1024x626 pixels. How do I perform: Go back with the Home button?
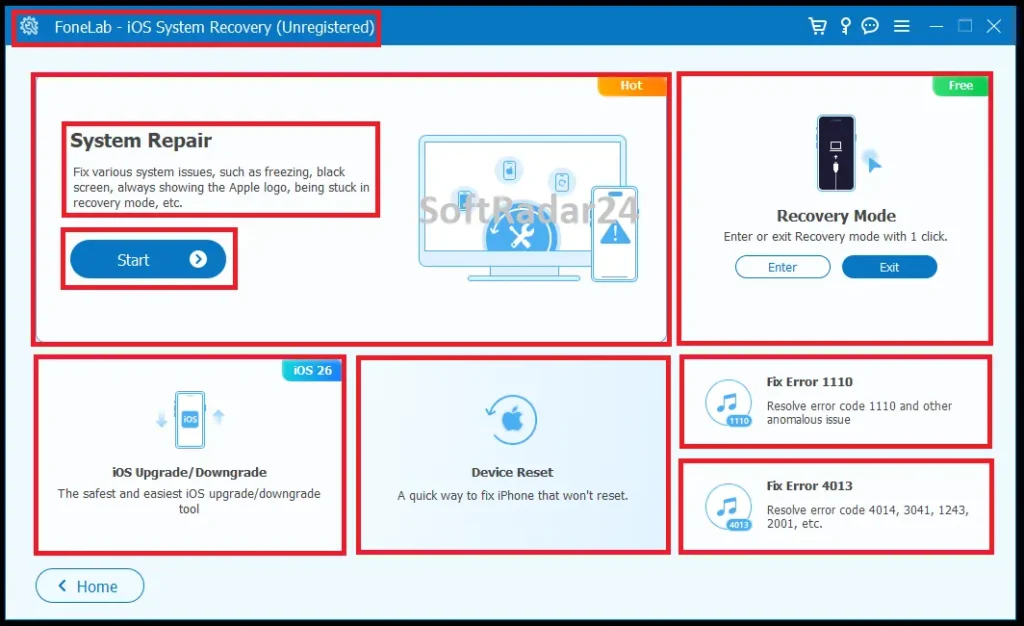89,586
